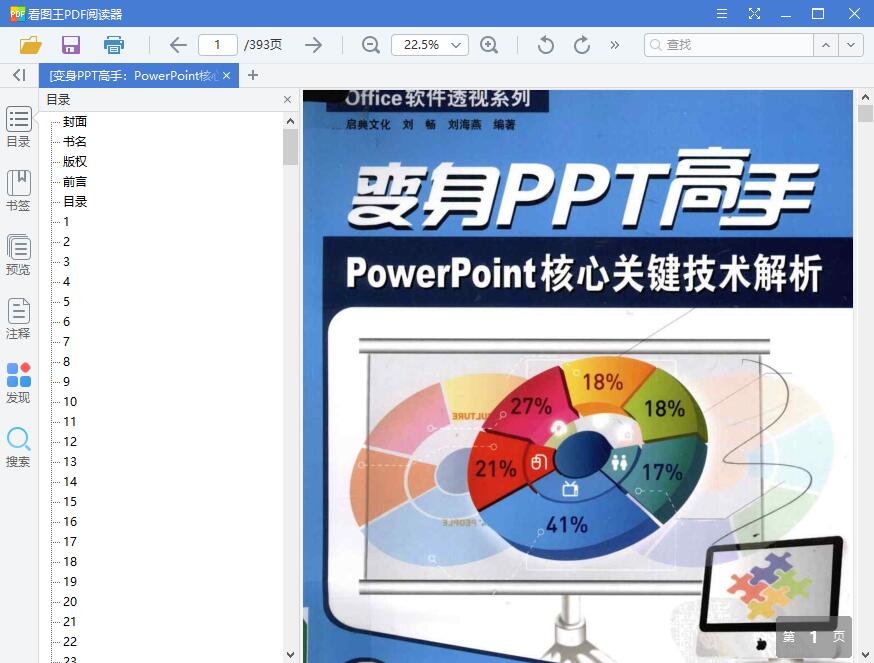The image size is (874, 663).
Task: Click the outline panel scrollbar thumb
Action: pos(290,147)
